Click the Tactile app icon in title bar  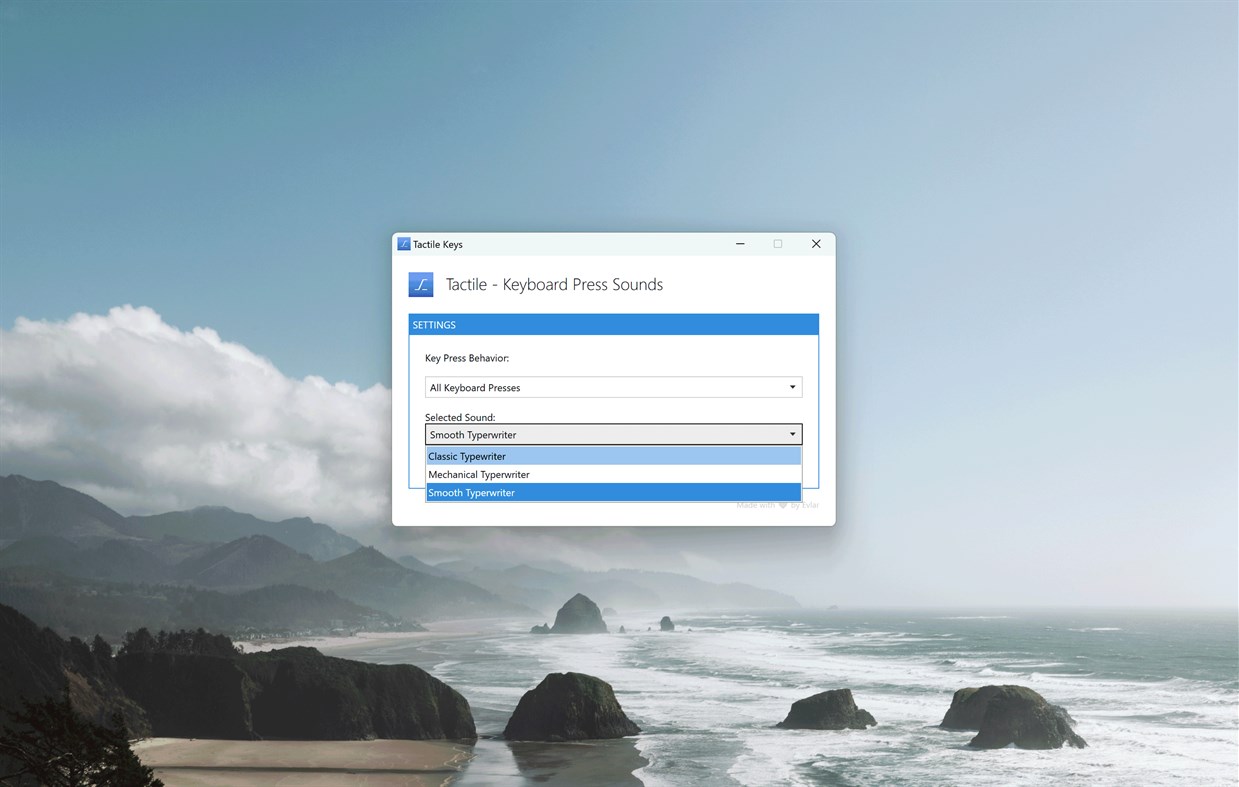pyautogui.click(x=404, y=244)
